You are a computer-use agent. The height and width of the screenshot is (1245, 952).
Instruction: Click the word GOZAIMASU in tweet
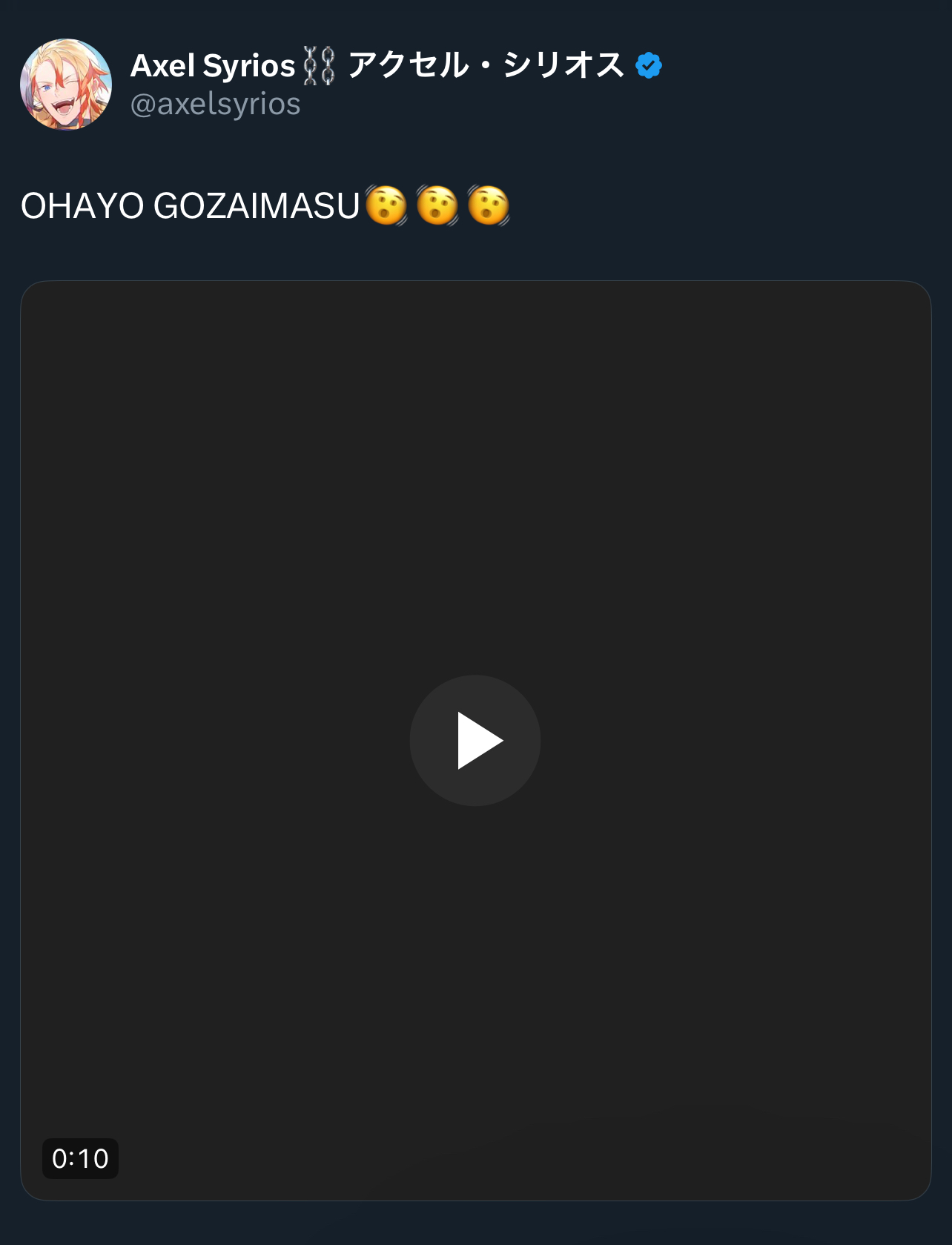click(257, 206)
